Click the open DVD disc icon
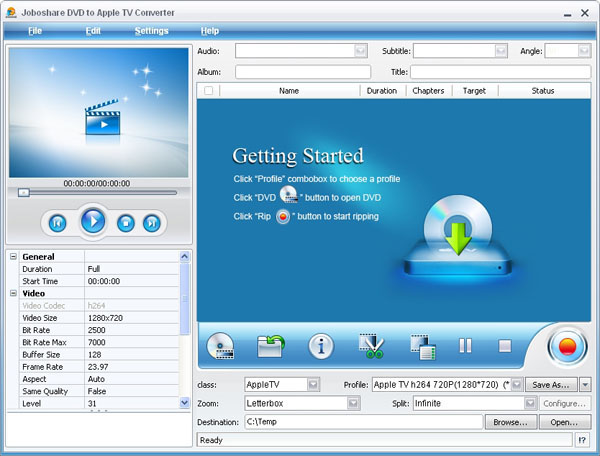The width and height of the screenshot is (600, 456). tap(220, 347)
